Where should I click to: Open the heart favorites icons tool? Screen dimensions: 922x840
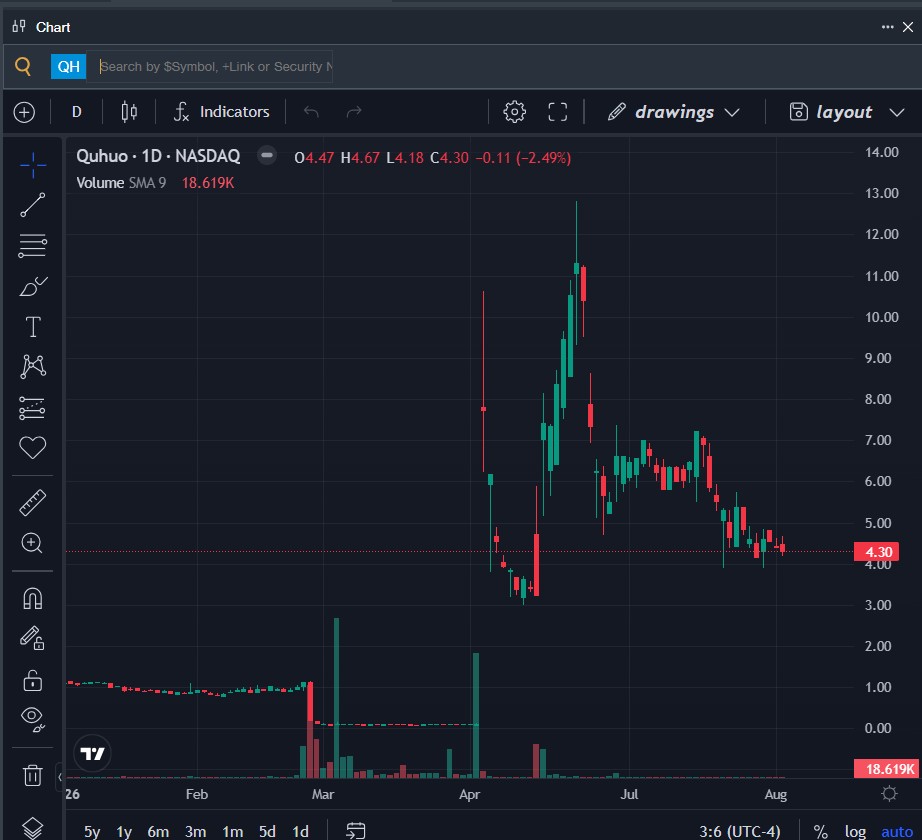tap(32, 447)
